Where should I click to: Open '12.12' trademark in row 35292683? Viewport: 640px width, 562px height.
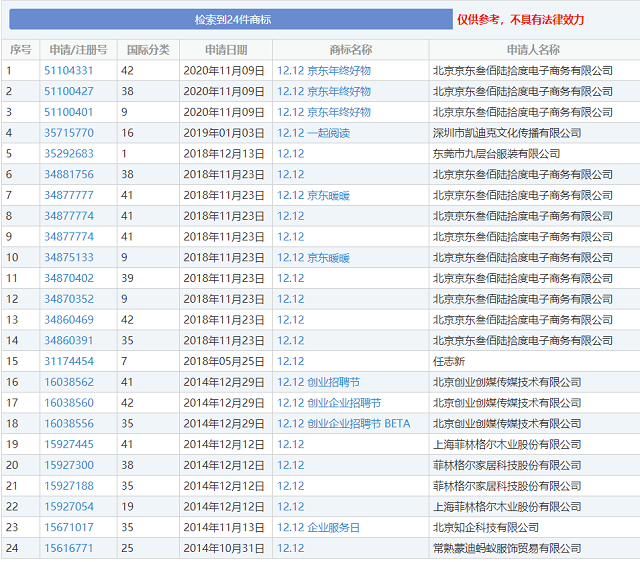point(291,154)
